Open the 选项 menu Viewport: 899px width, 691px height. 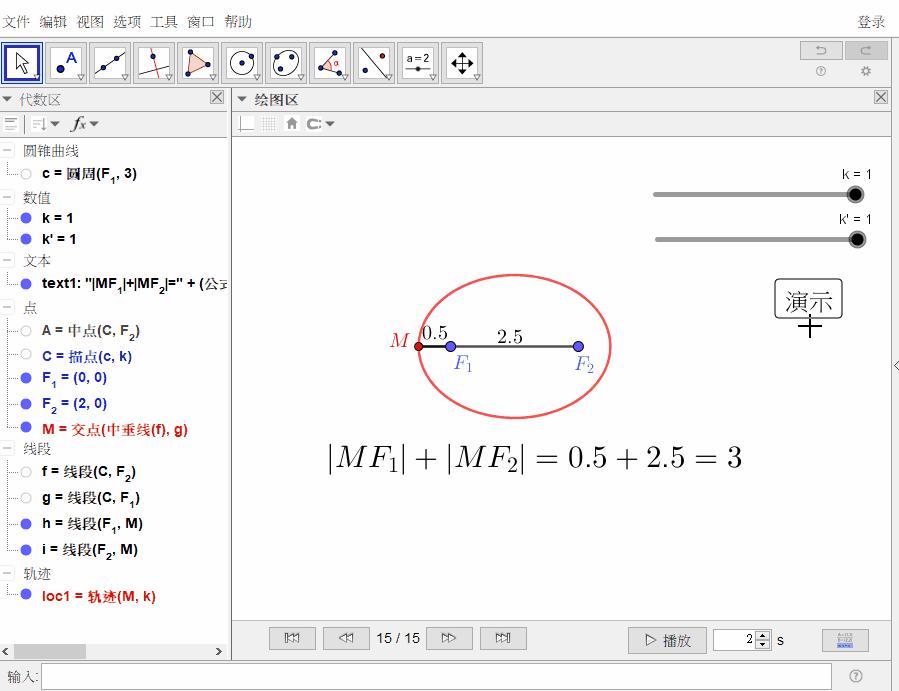pyautogui.click(x=127, y=22)
